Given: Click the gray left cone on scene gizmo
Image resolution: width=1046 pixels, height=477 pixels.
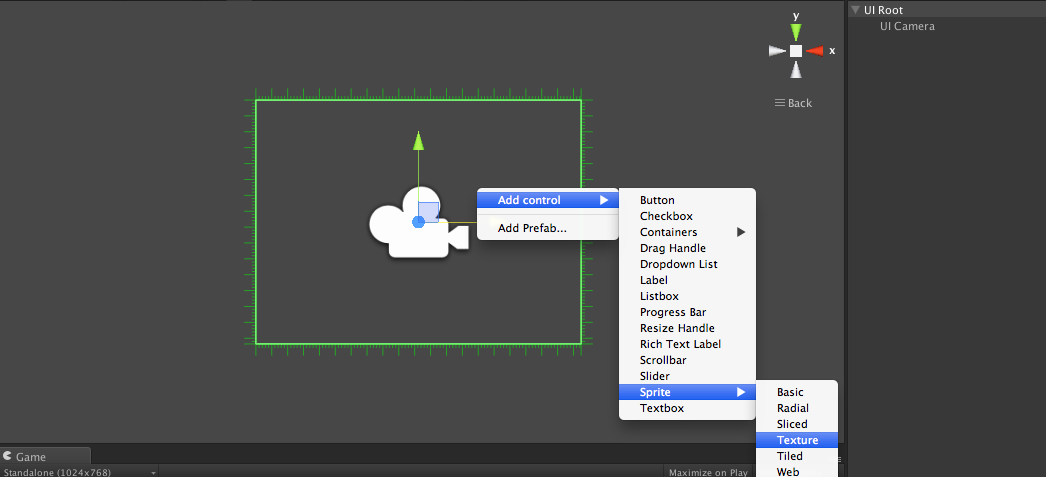Looking at the screenshot, I should pyautogui.click(x=777, y=51).
